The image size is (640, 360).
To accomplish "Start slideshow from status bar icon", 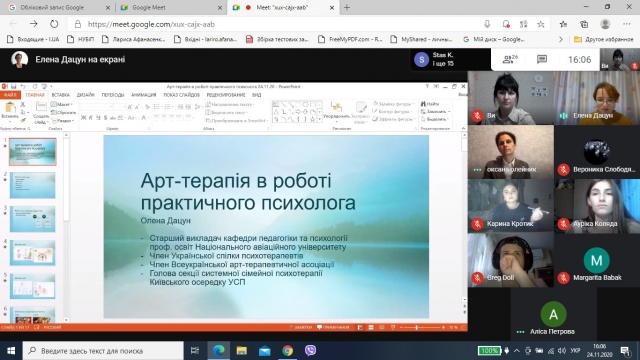I will (x=393, y=327).
